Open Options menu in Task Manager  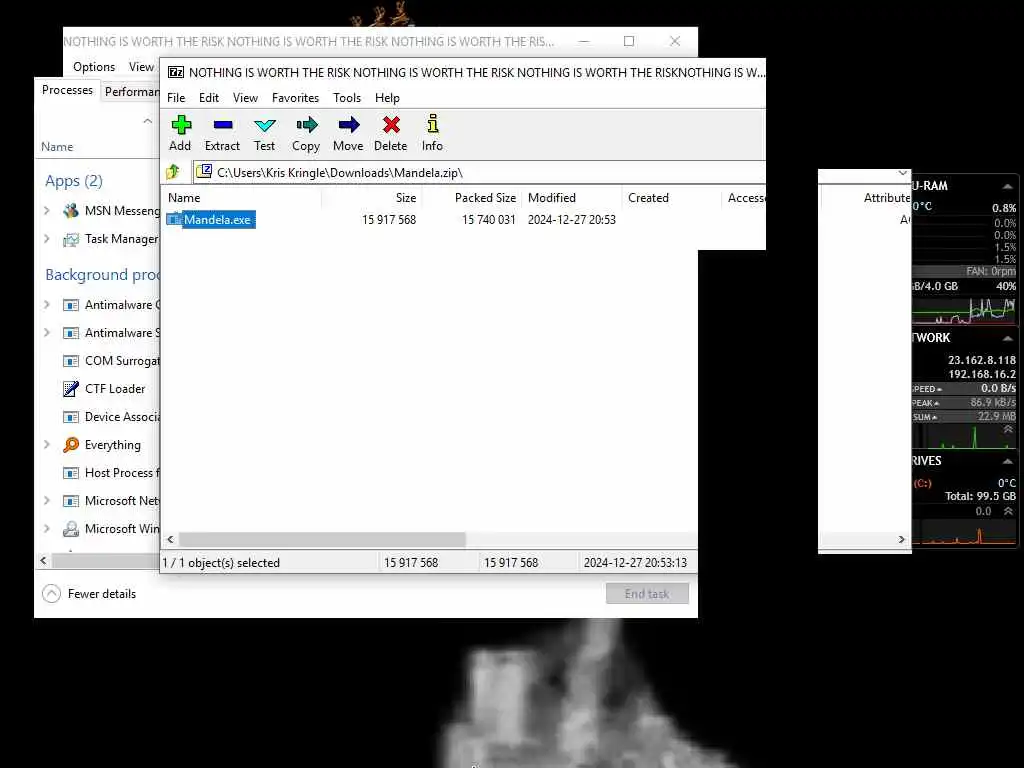(x=93, y=67)
